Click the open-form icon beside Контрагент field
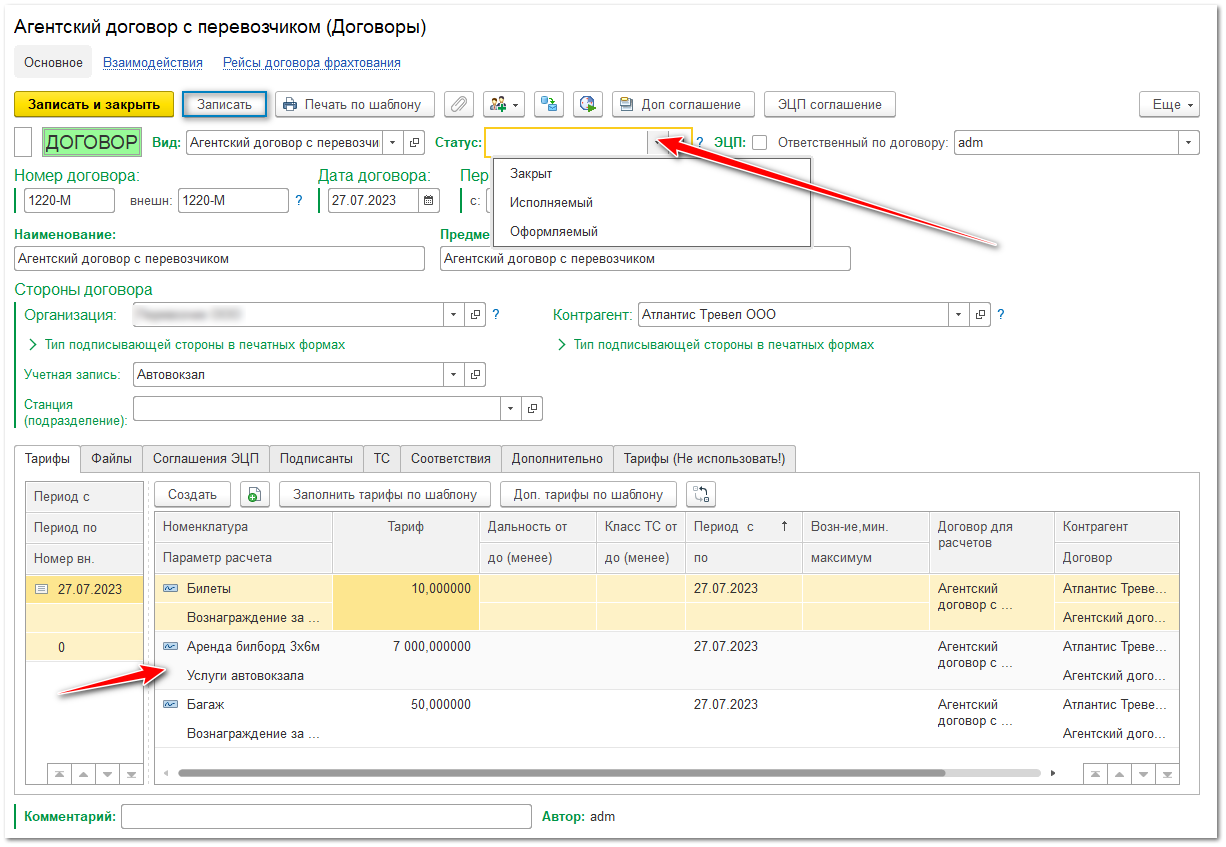Viewport: 1226px width, 847px height. [x=980, y=315]
